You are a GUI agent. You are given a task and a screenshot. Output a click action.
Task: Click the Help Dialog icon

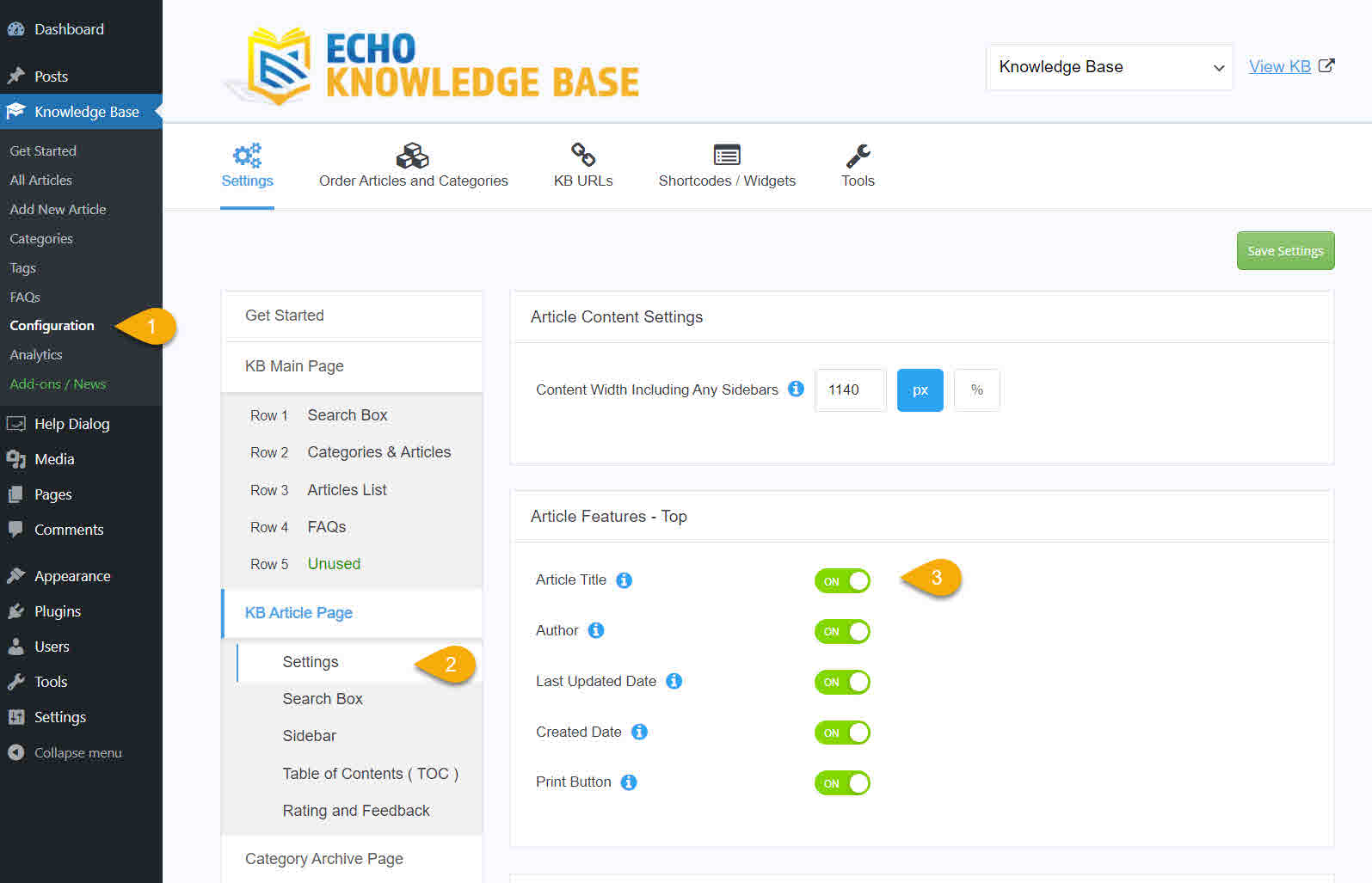[15, 423]
